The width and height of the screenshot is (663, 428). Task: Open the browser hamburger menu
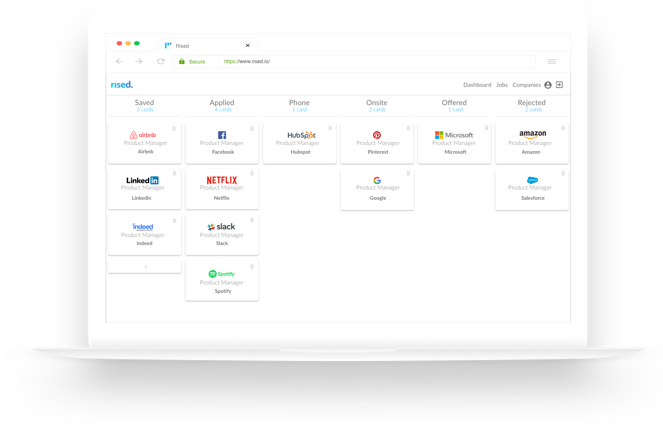(552, 61)
